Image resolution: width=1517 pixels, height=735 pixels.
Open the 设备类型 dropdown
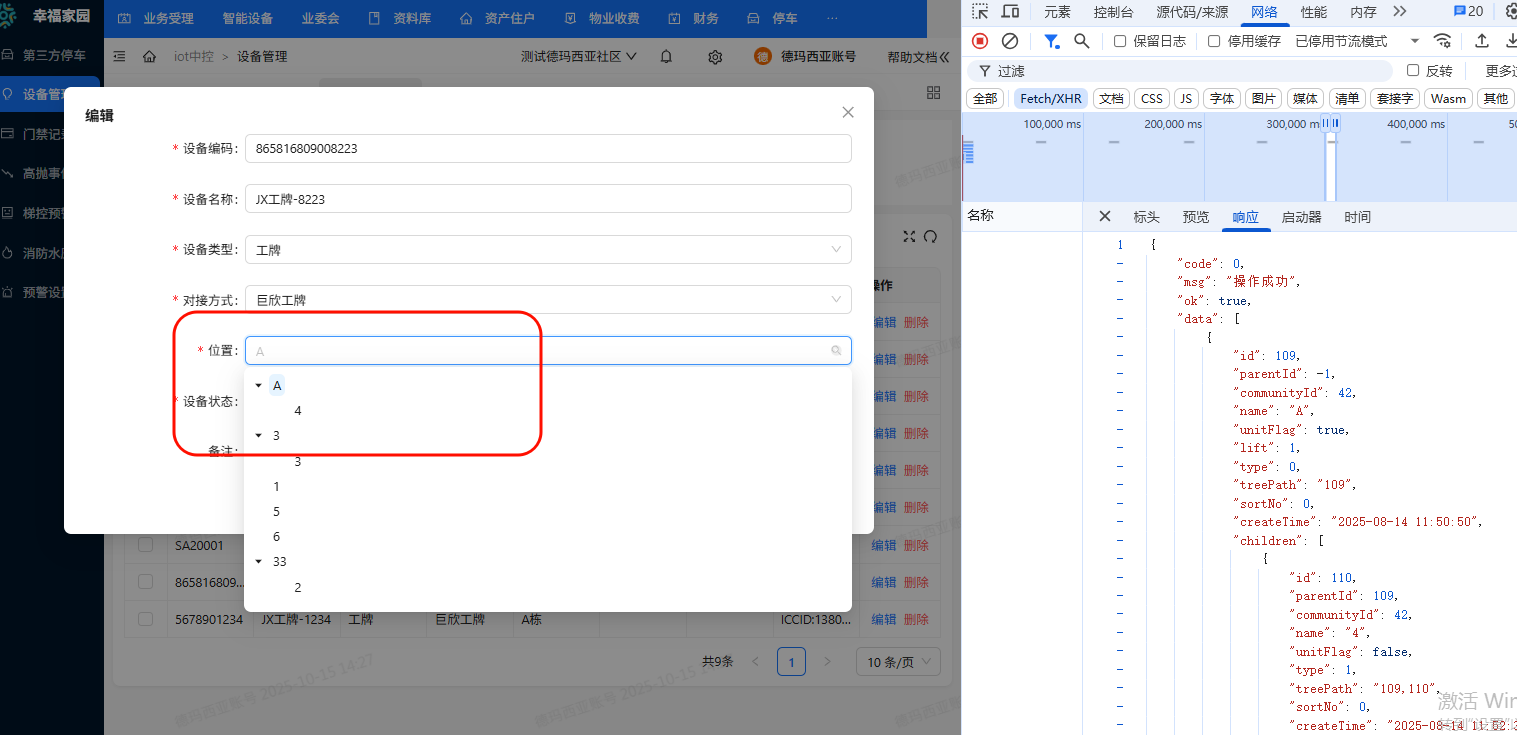[547, 250]
